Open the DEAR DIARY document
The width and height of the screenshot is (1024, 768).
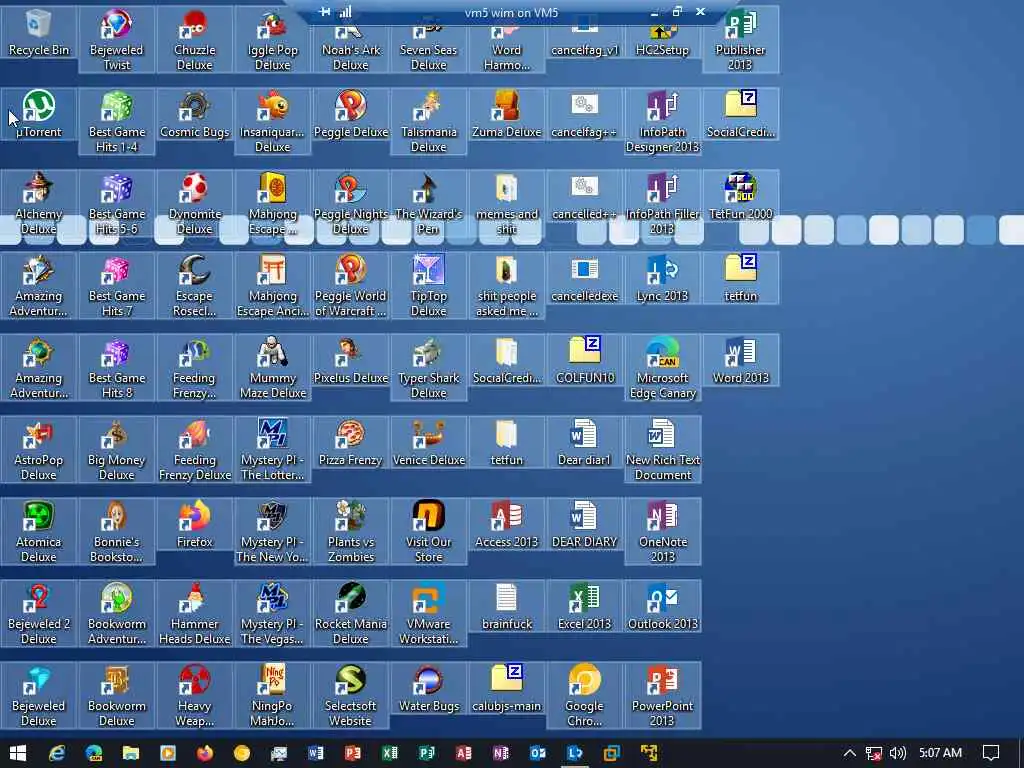coord(584,524)
